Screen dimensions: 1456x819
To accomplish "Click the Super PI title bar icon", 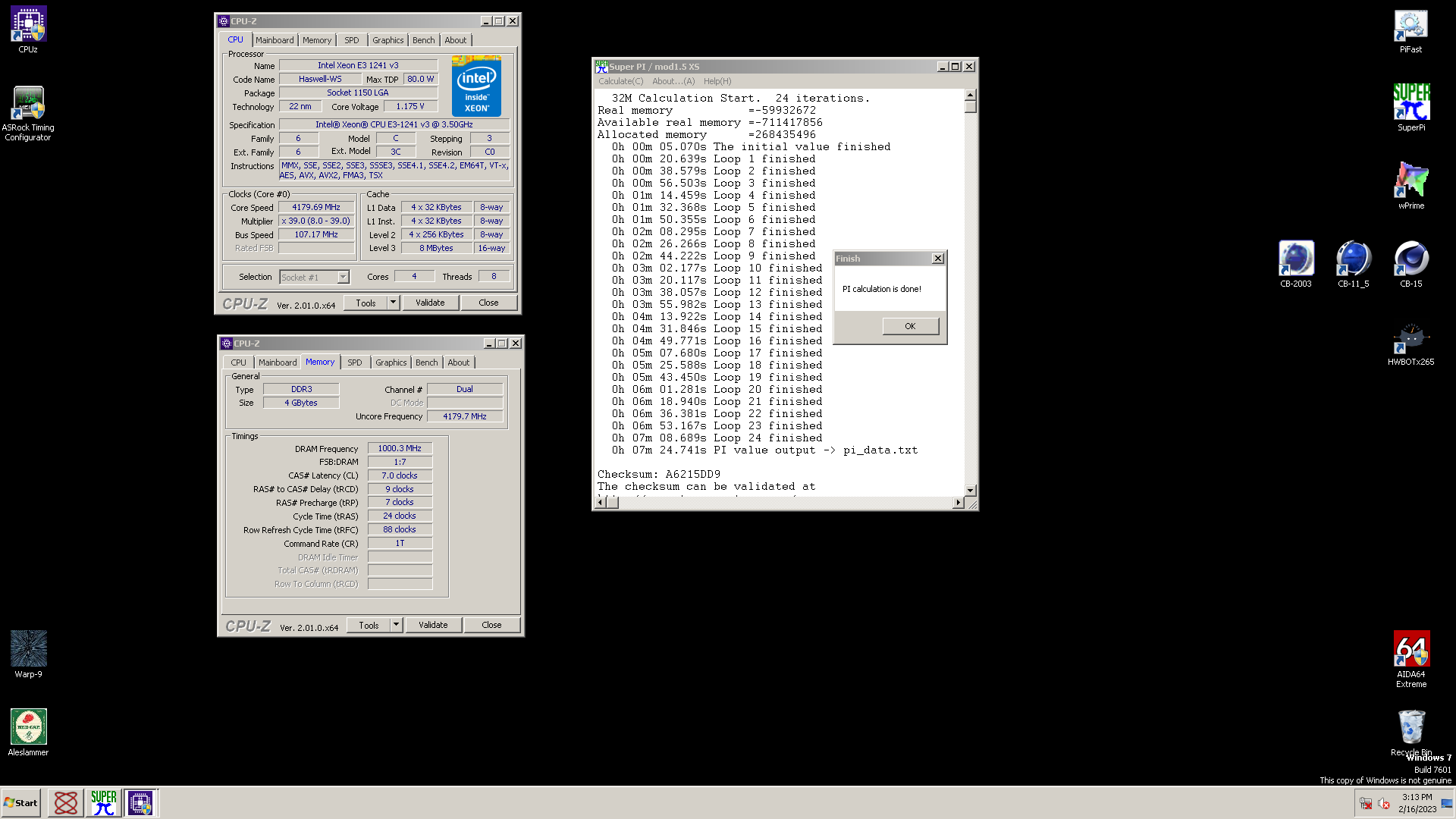I will [x=601, y=67].
